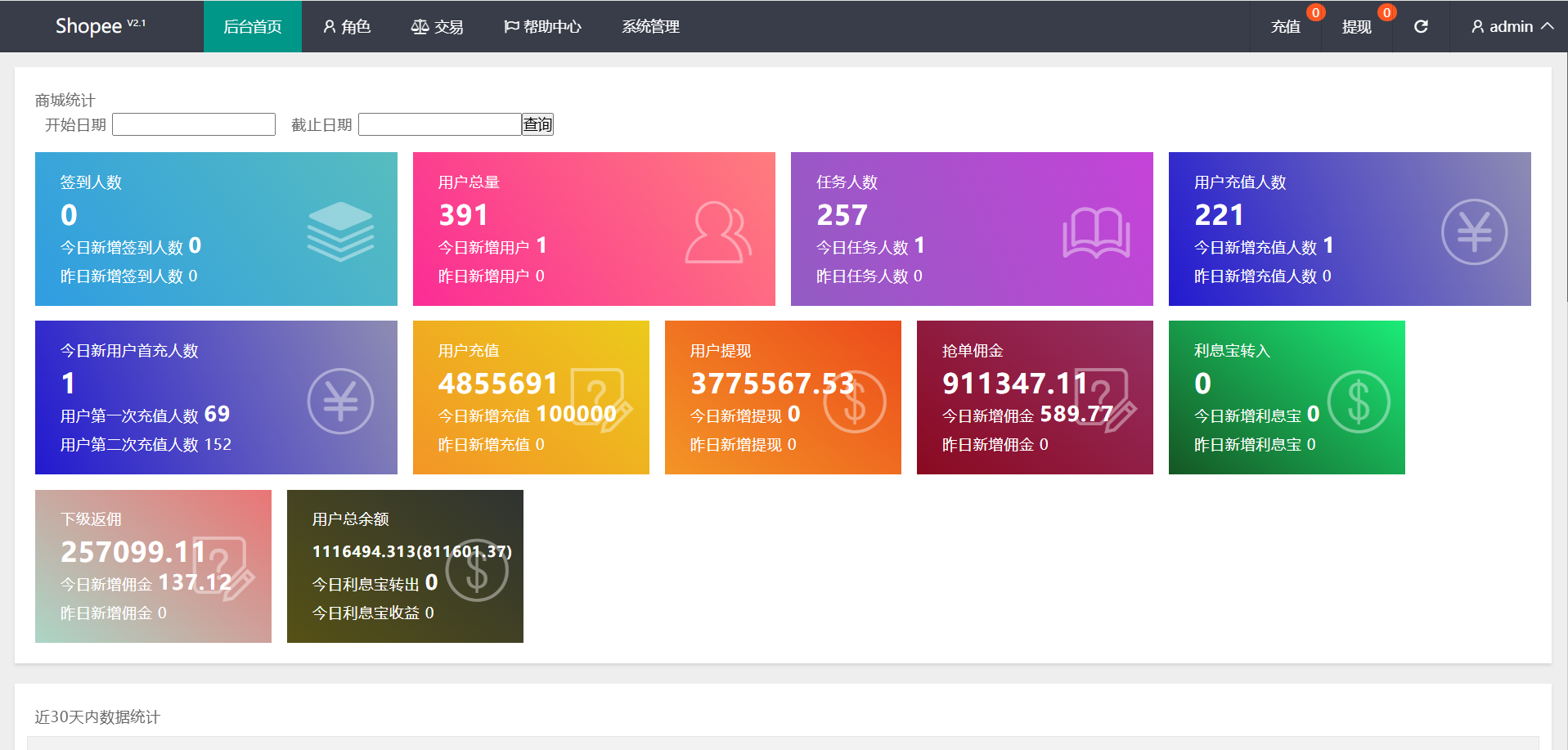Open the 交易 menu
The image size is (1568, 750).
click(437, 26)
